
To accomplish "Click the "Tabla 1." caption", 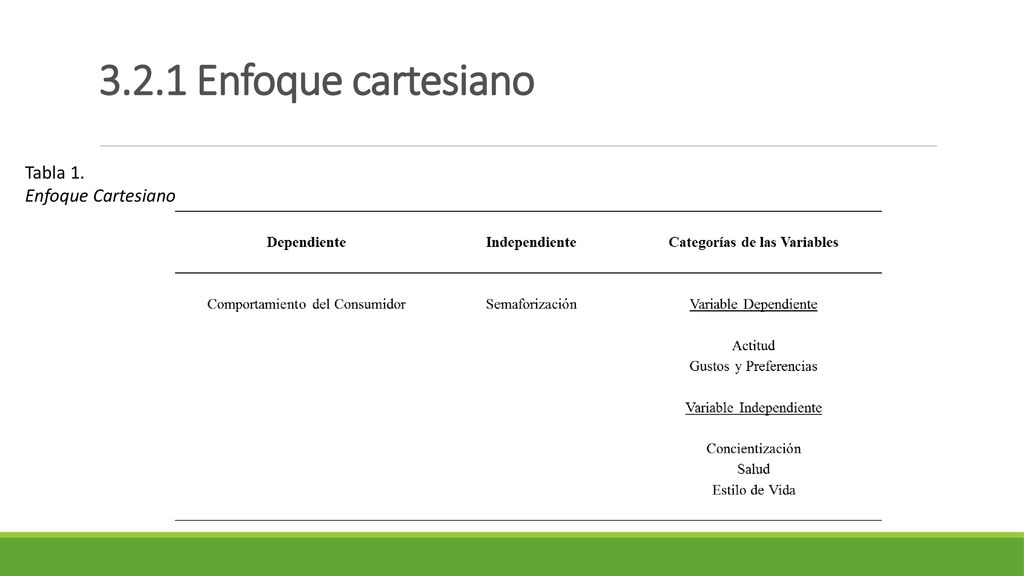I will click(55, 172).
